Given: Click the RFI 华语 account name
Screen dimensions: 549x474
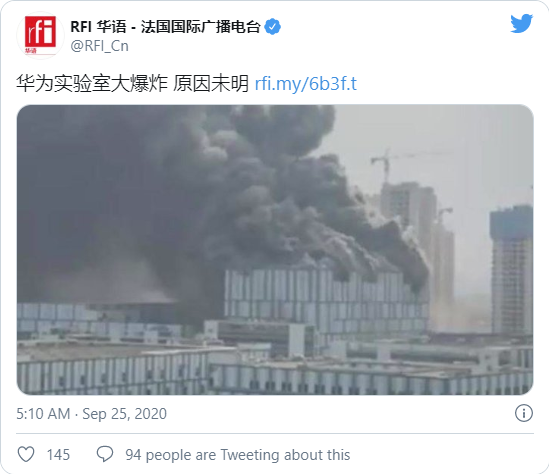Looking at the screenshot, I should tap(98, 27).
